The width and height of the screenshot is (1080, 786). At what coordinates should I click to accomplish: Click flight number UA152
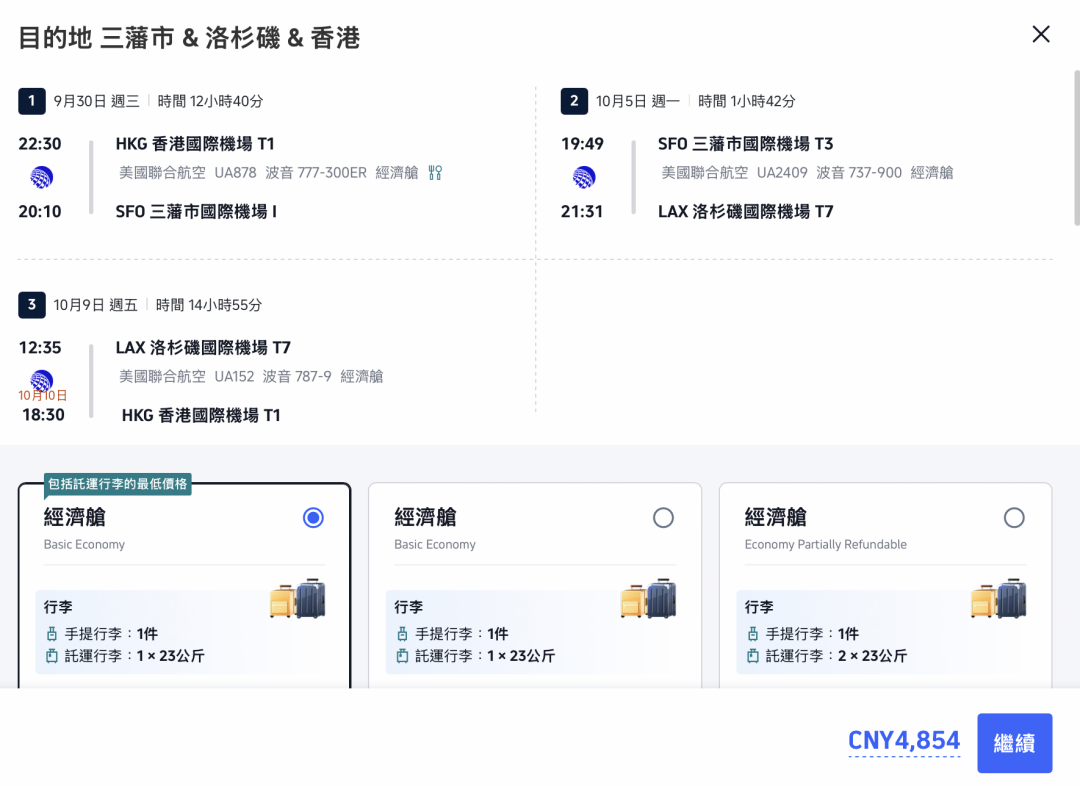pos(234,377)
